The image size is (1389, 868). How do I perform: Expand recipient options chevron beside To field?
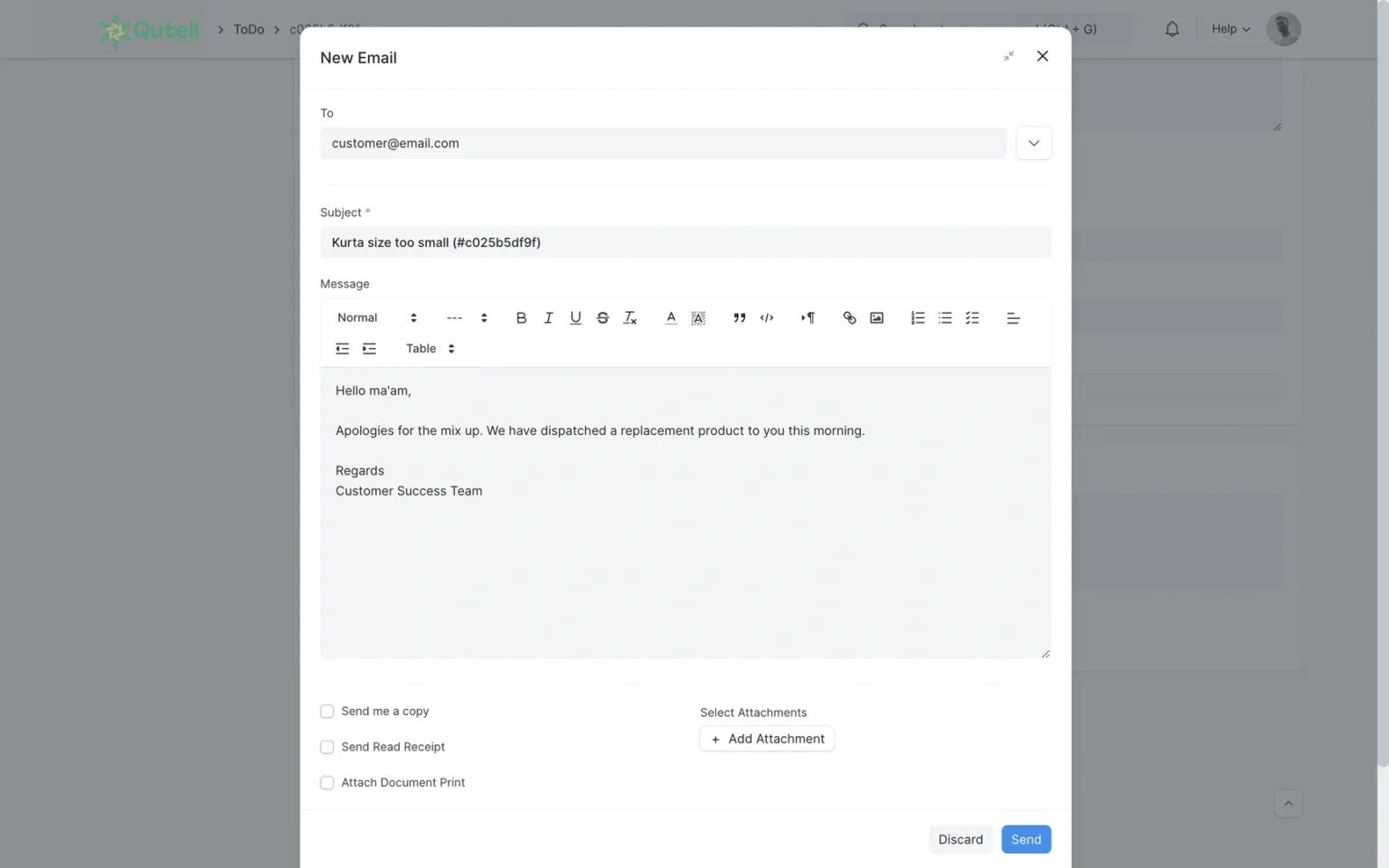pos(1033,143)
